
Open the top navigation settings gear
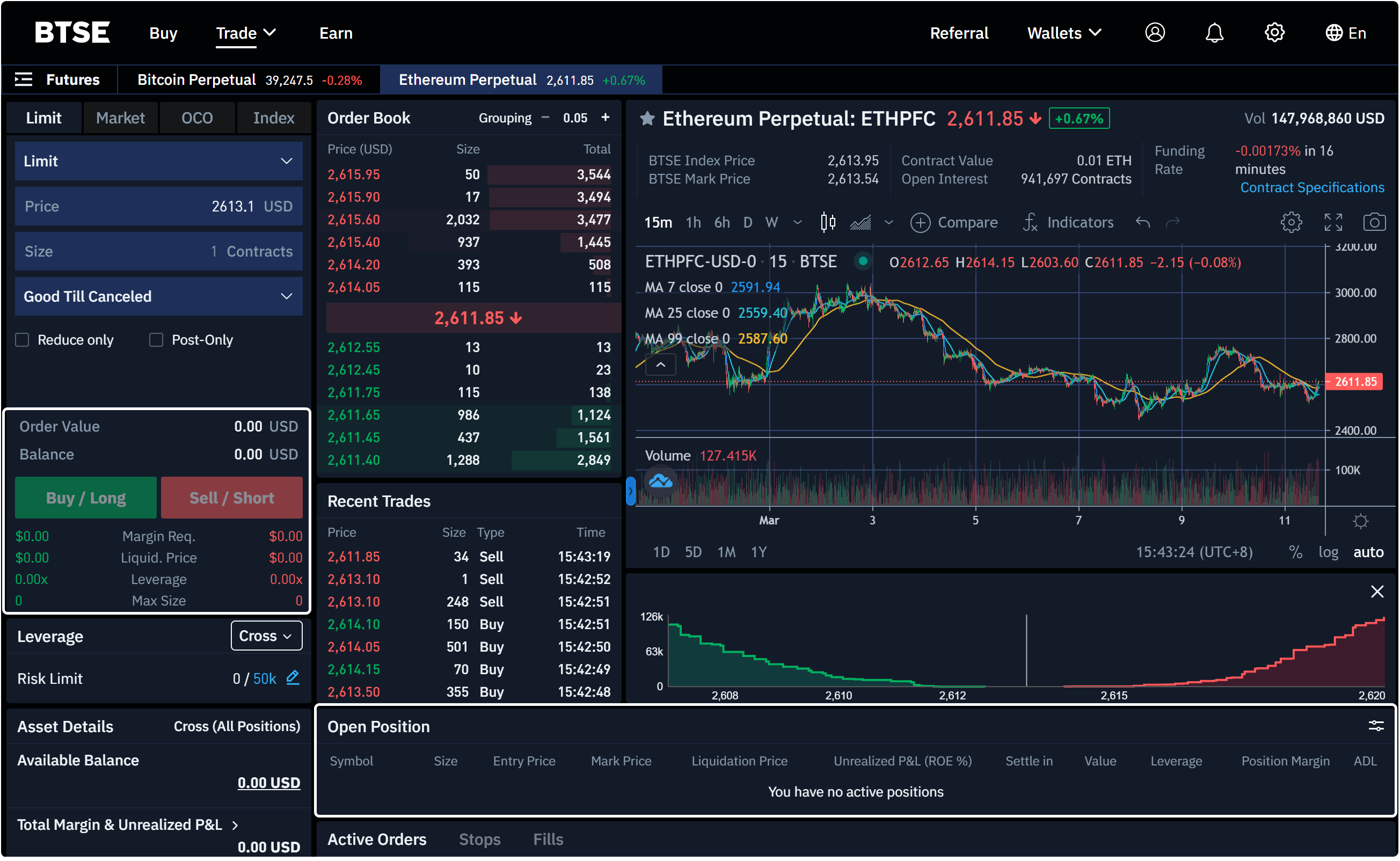point(1275,33)
